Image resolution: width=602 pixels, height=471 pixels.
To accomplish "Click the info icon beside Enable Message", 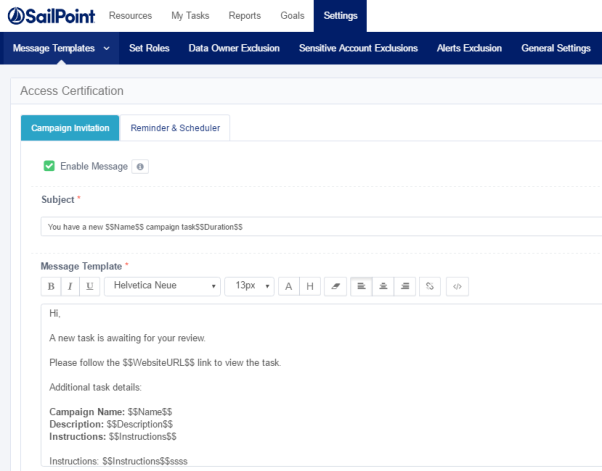I will 140,166.
